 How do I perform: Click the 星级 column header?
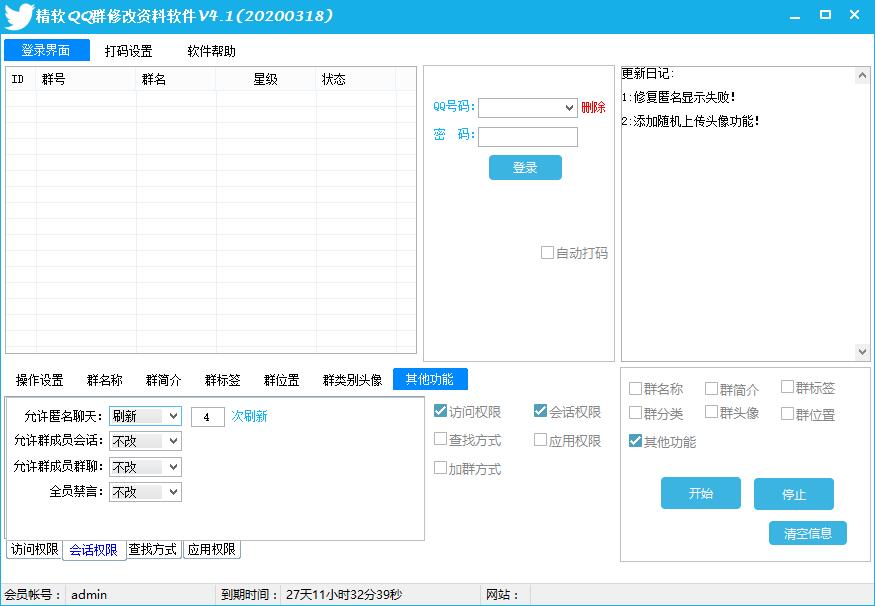tap(266, 79)
